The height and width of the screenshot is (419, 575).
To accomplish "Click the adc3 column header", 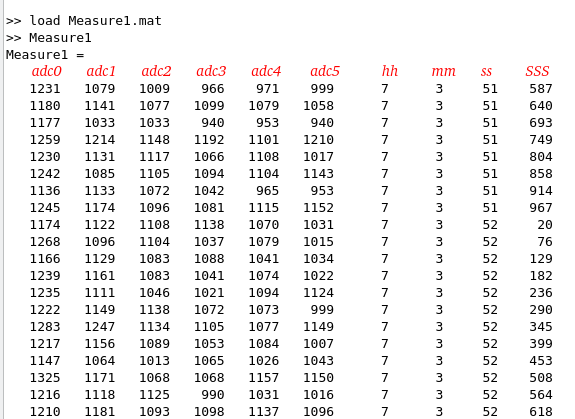I will pos(211,71).
